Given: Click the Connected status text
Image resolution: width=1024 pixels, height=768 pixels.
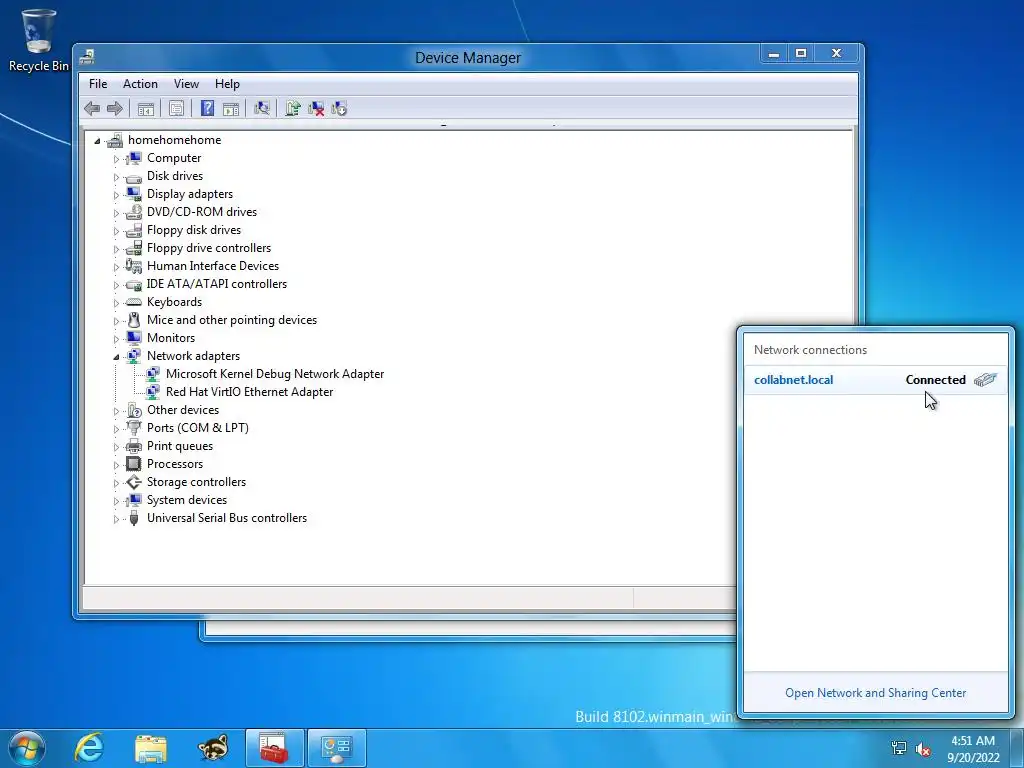Looking at the screenshot, I should 935,380.
